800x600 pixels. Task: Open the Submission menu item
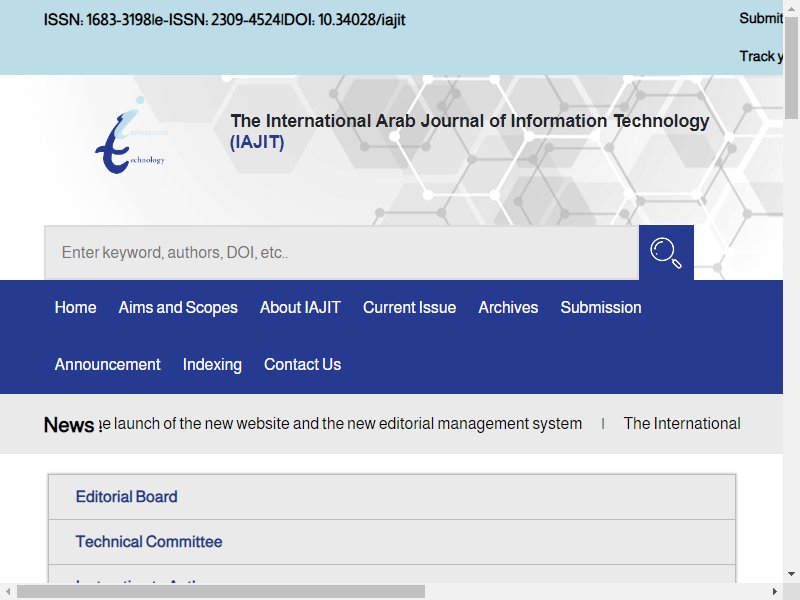(x=601, y=308)
